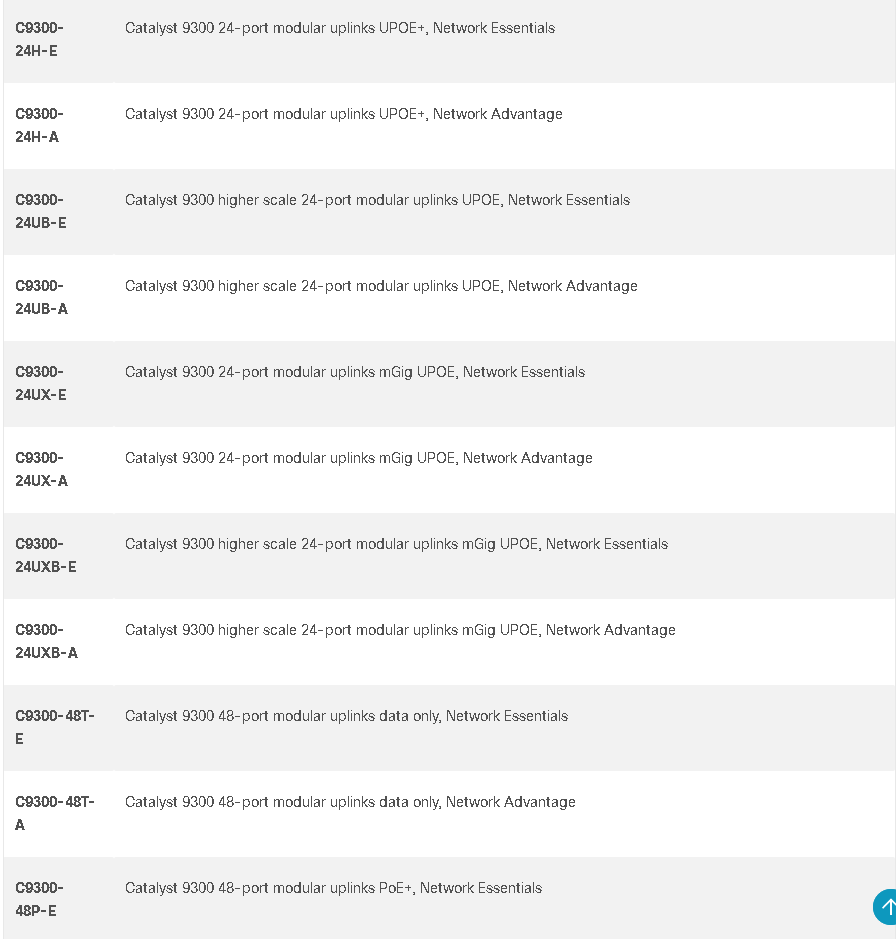Click higher scale 24-port UPOE Network Essentials text

377,200
